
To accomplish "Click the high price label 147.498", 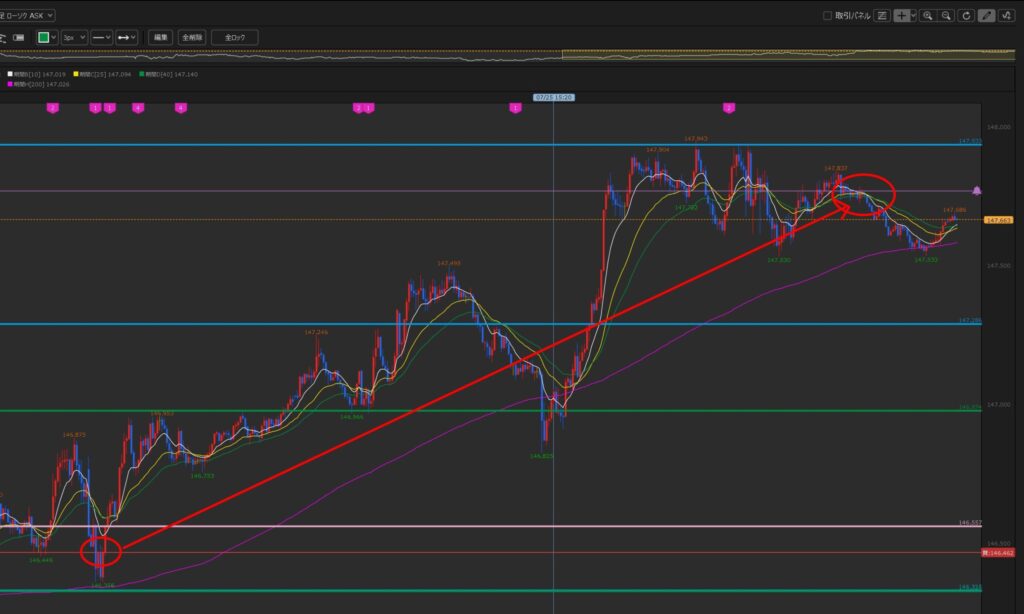I will click(449, 263).
